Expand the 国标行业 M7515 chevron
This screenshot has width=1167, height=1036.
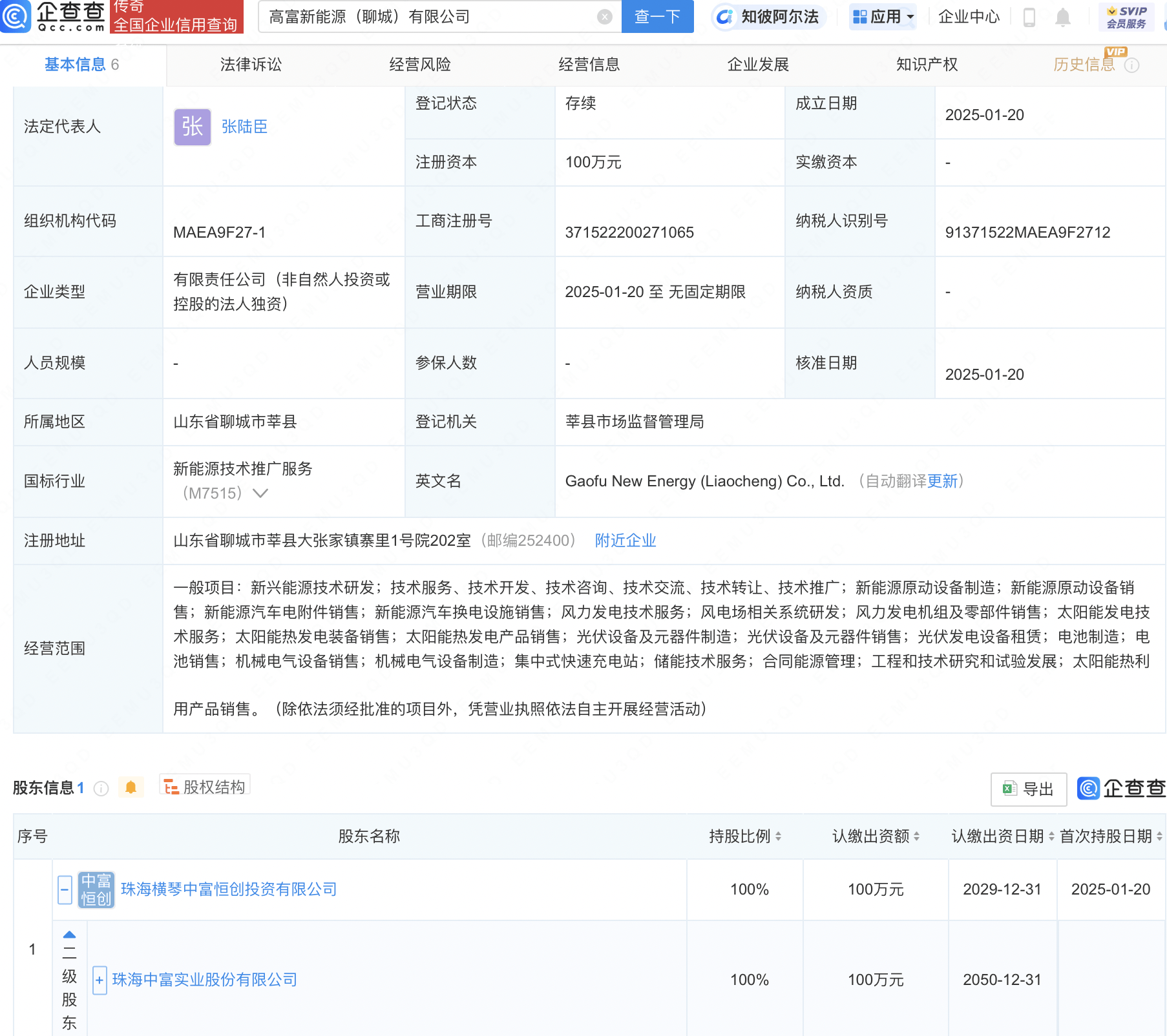coord(261,493)
